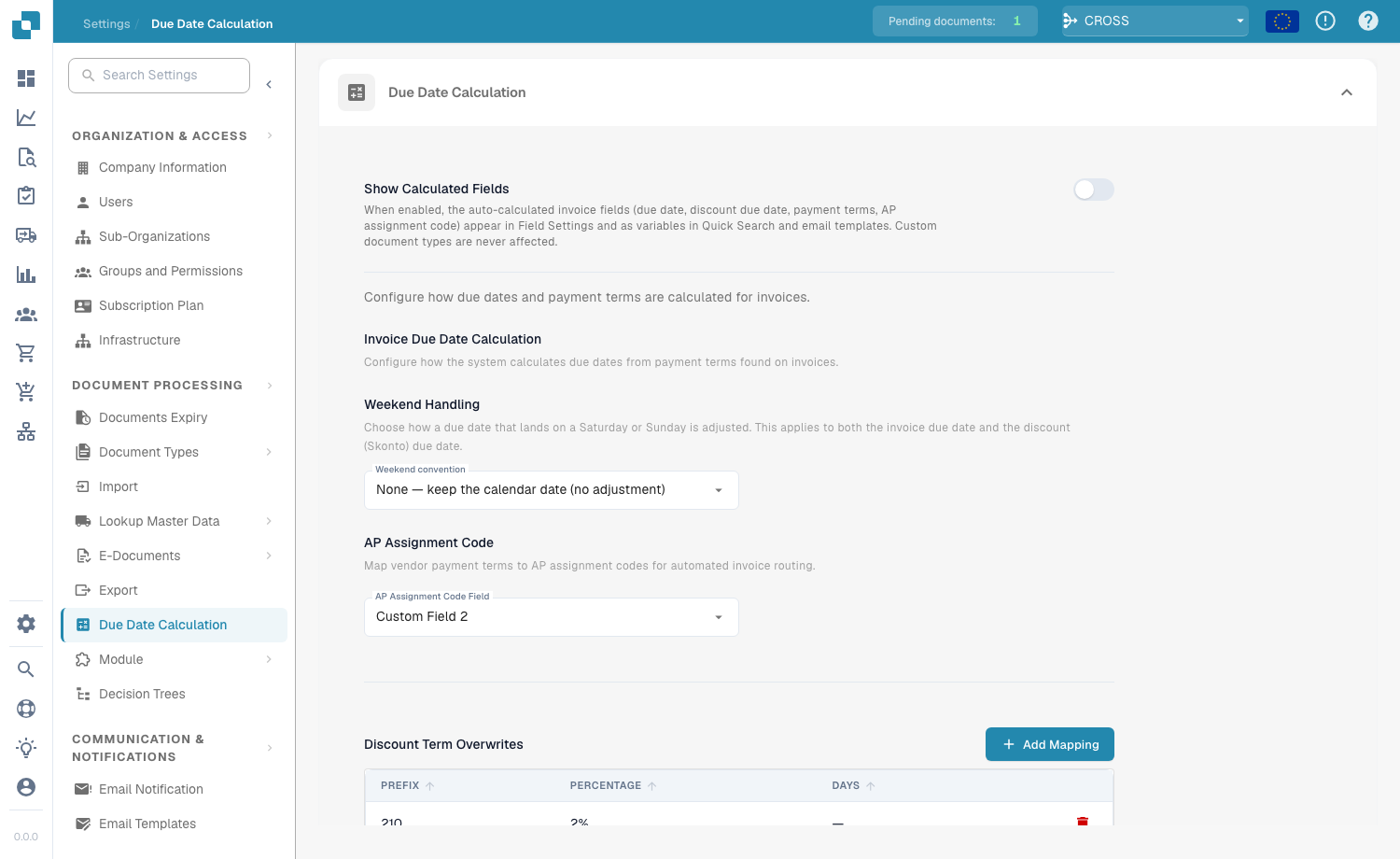Click the Pending documents indicator

[955, 21]
